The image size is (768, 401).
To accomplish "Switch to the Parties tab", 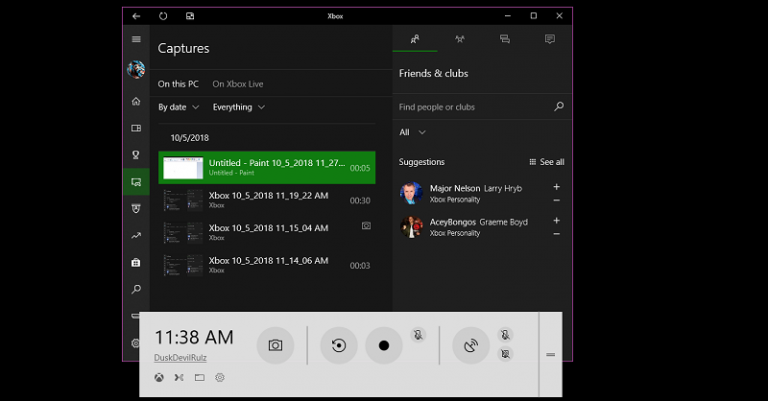I will coord(460,39).
